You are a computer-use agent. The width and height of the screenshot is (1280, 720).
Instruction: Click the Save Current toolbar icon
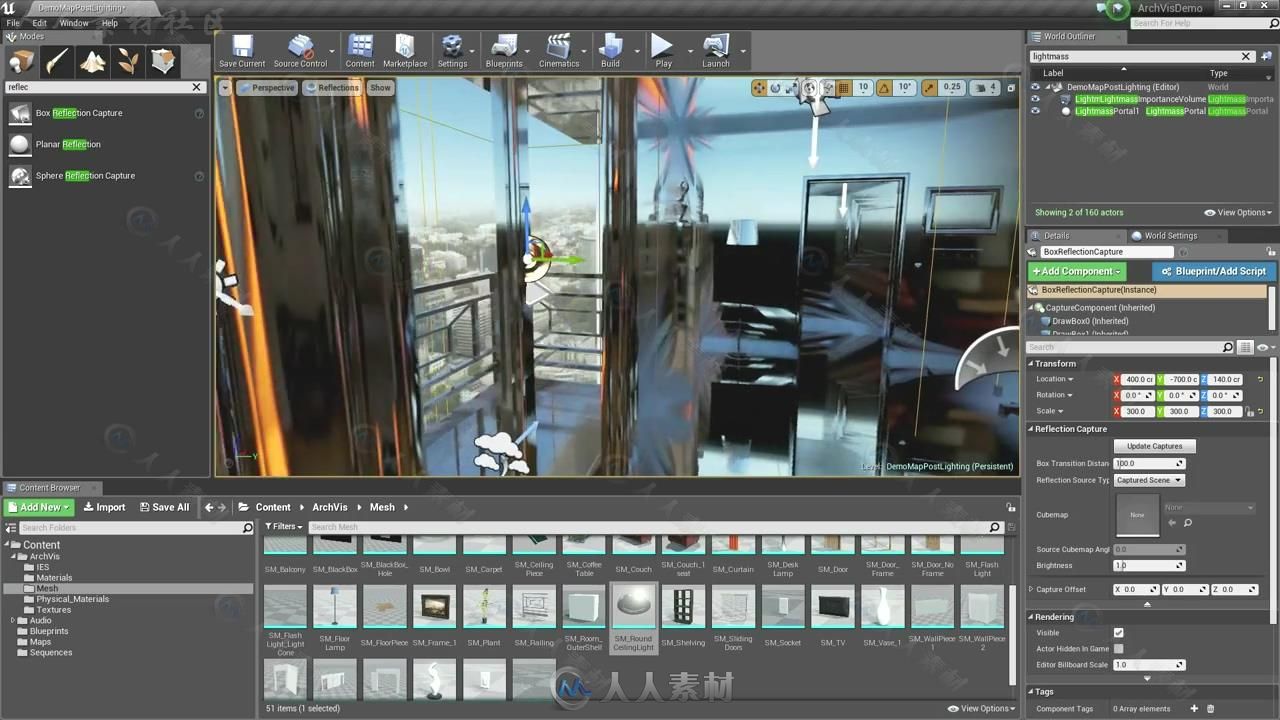point(242,51)
